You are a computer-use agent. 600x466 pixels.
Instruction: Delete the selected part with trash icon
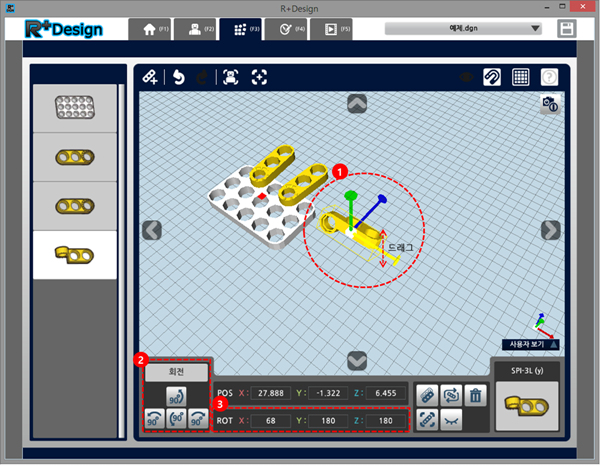478,395
